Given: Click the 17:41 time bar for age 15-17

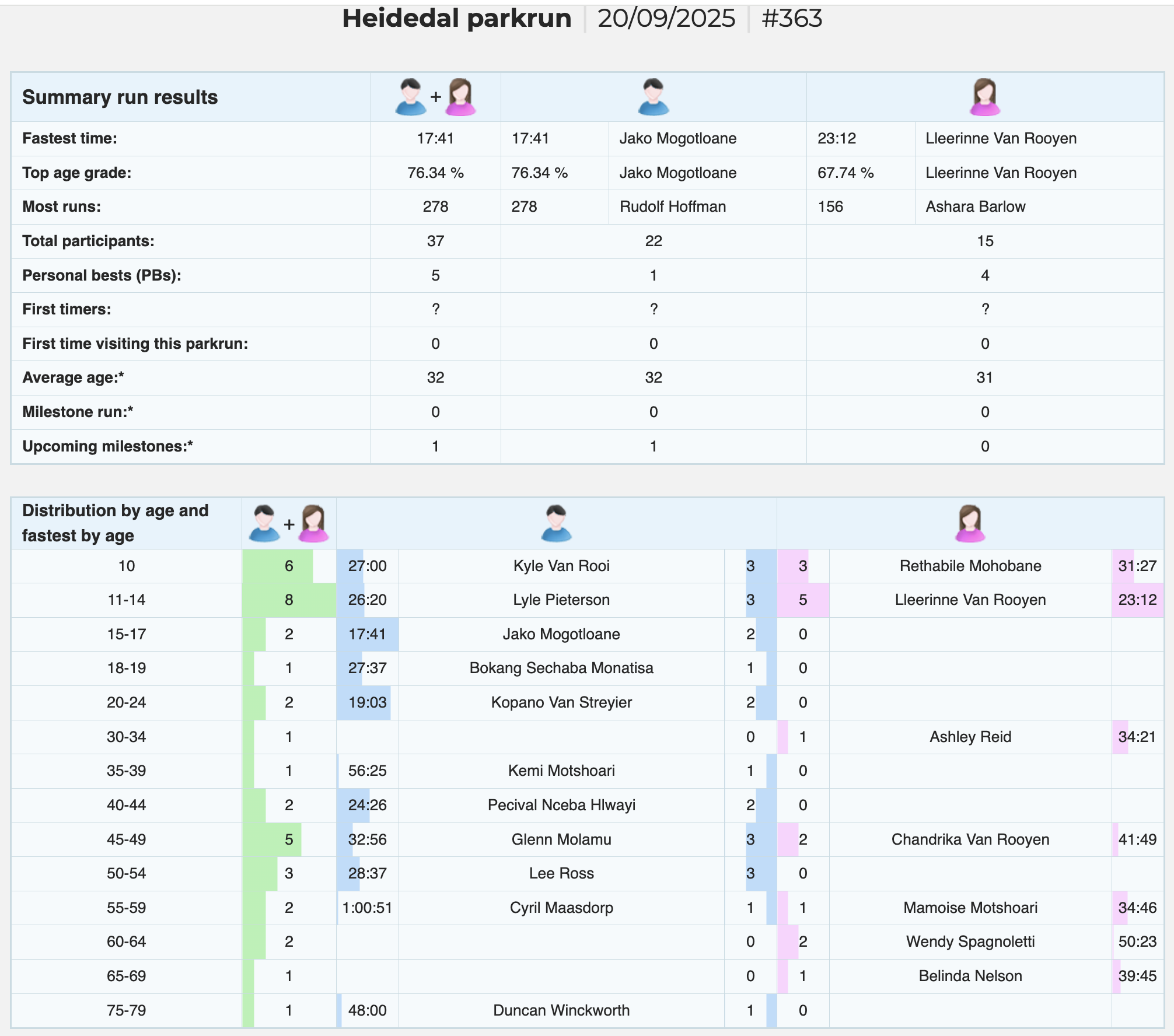Looking at the screenshot, I should pos(368,634).
